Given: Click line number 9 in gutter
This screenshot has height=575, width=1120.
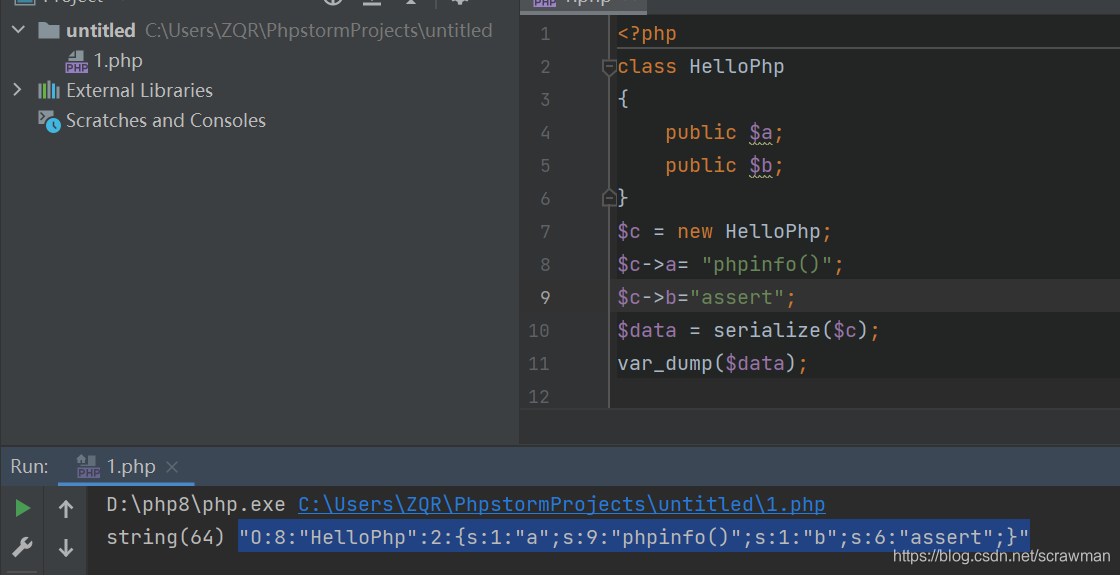Looking at the screenshot, I should click(545, 297).
